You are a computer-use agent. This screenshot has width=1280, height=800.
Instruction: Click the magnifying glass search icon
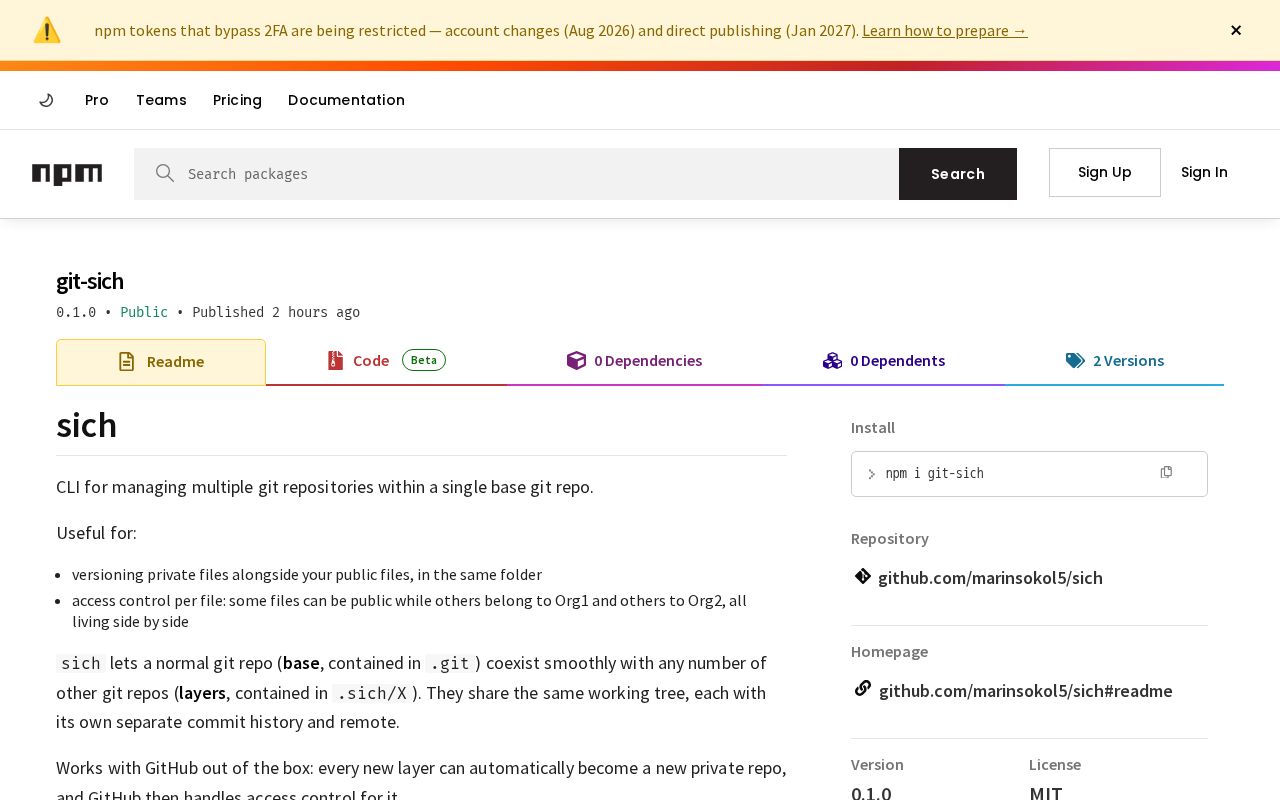pyautogui.click(x=165, y=174)
